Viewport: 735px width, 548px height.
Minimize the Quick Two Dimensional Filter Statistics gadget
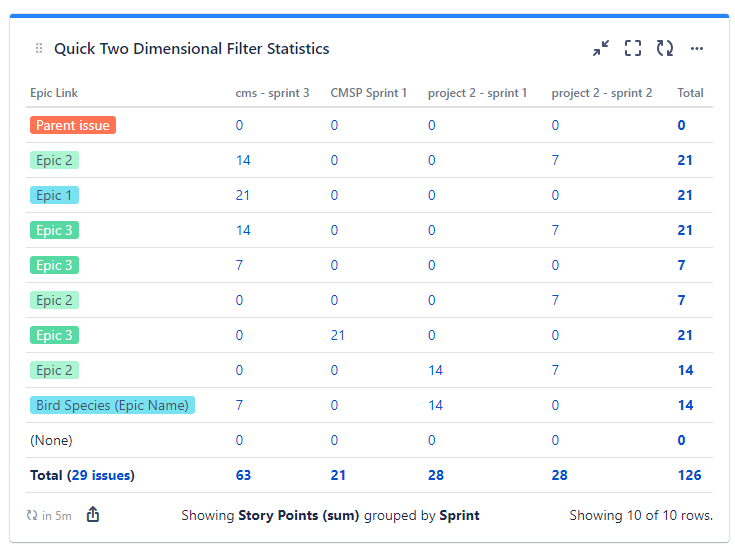click(600, 48)
